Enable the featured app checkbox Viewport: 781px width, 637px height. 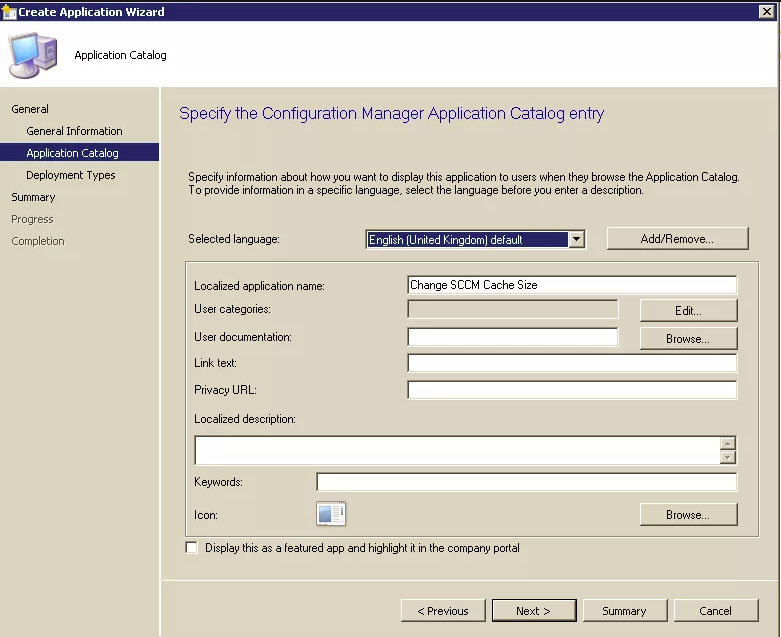click(x=192, y=547)
